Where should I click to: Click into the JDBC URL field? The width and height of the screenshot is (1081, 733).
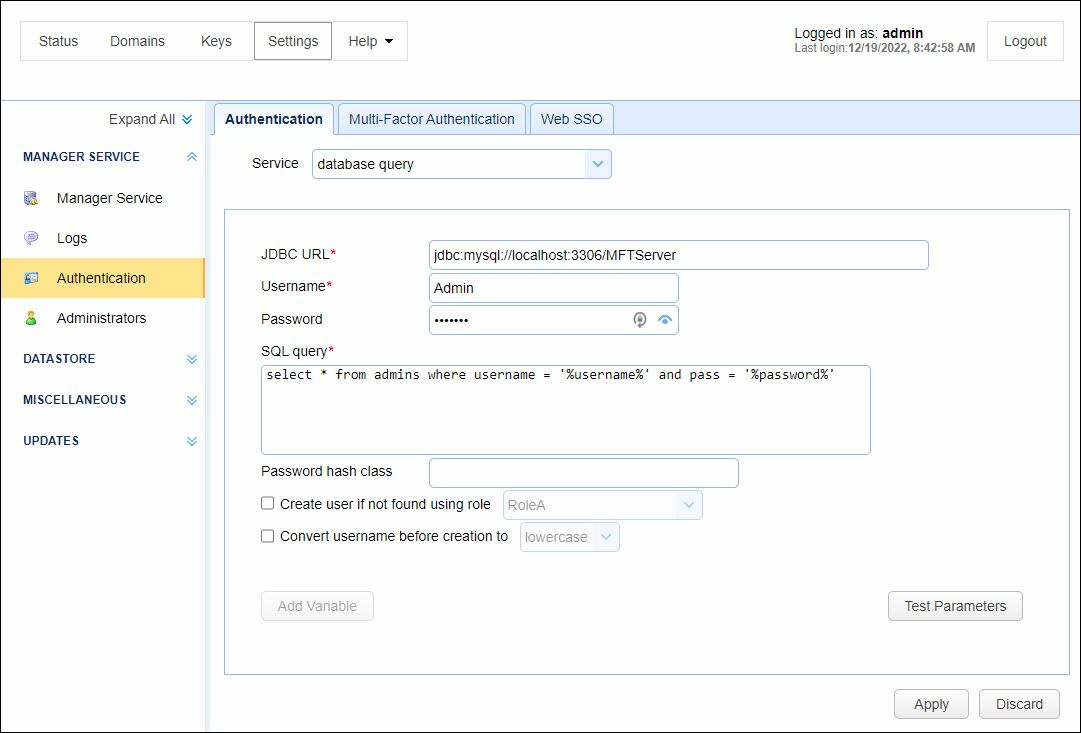coord(678,255)
